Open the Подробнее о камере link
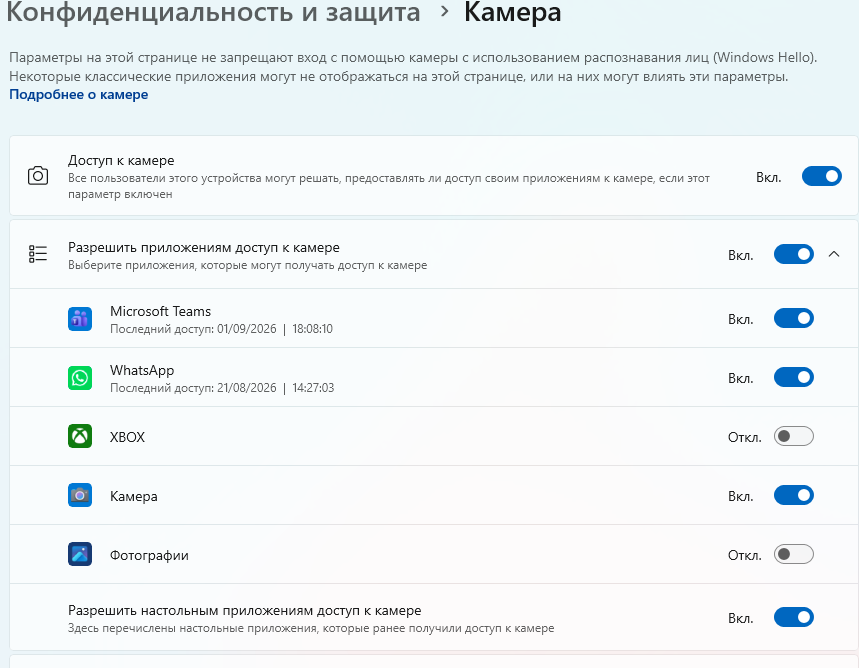Viewport: 859px width, 668px height. 78,95
